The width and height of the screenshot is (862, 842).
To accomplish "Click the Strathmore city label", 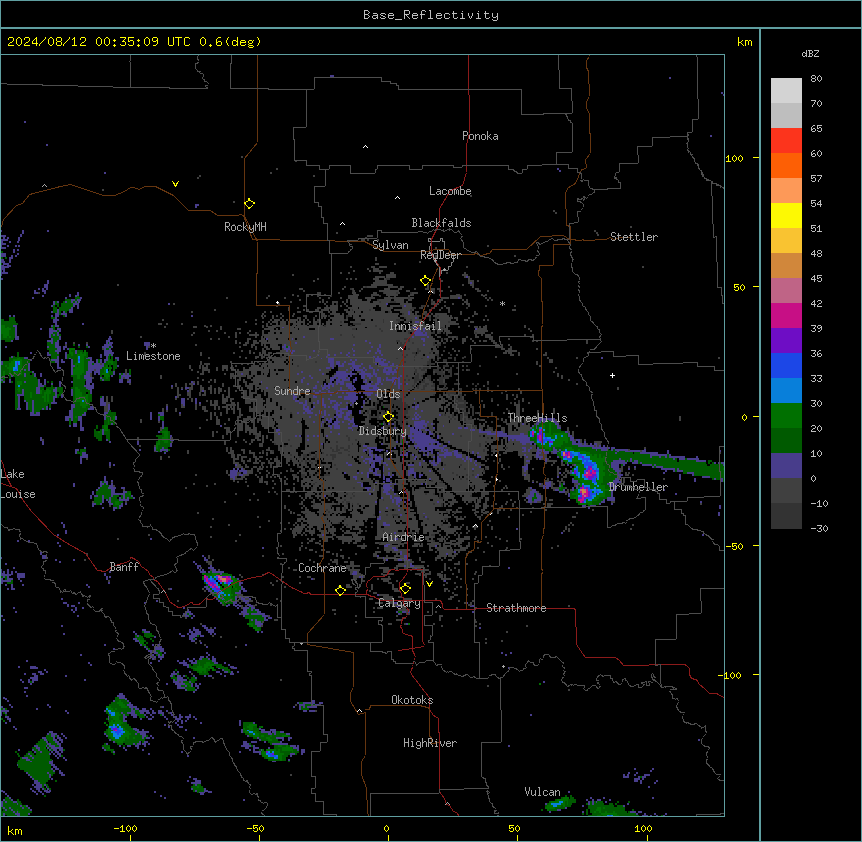I will click(x=516, y=608).
